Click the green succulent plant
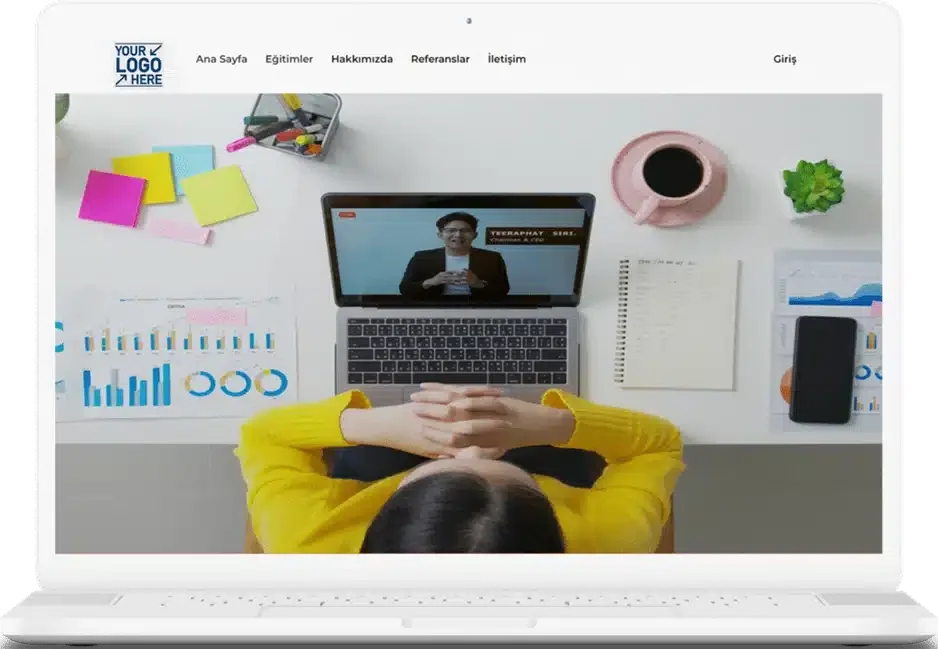 (x=812, y=185)
